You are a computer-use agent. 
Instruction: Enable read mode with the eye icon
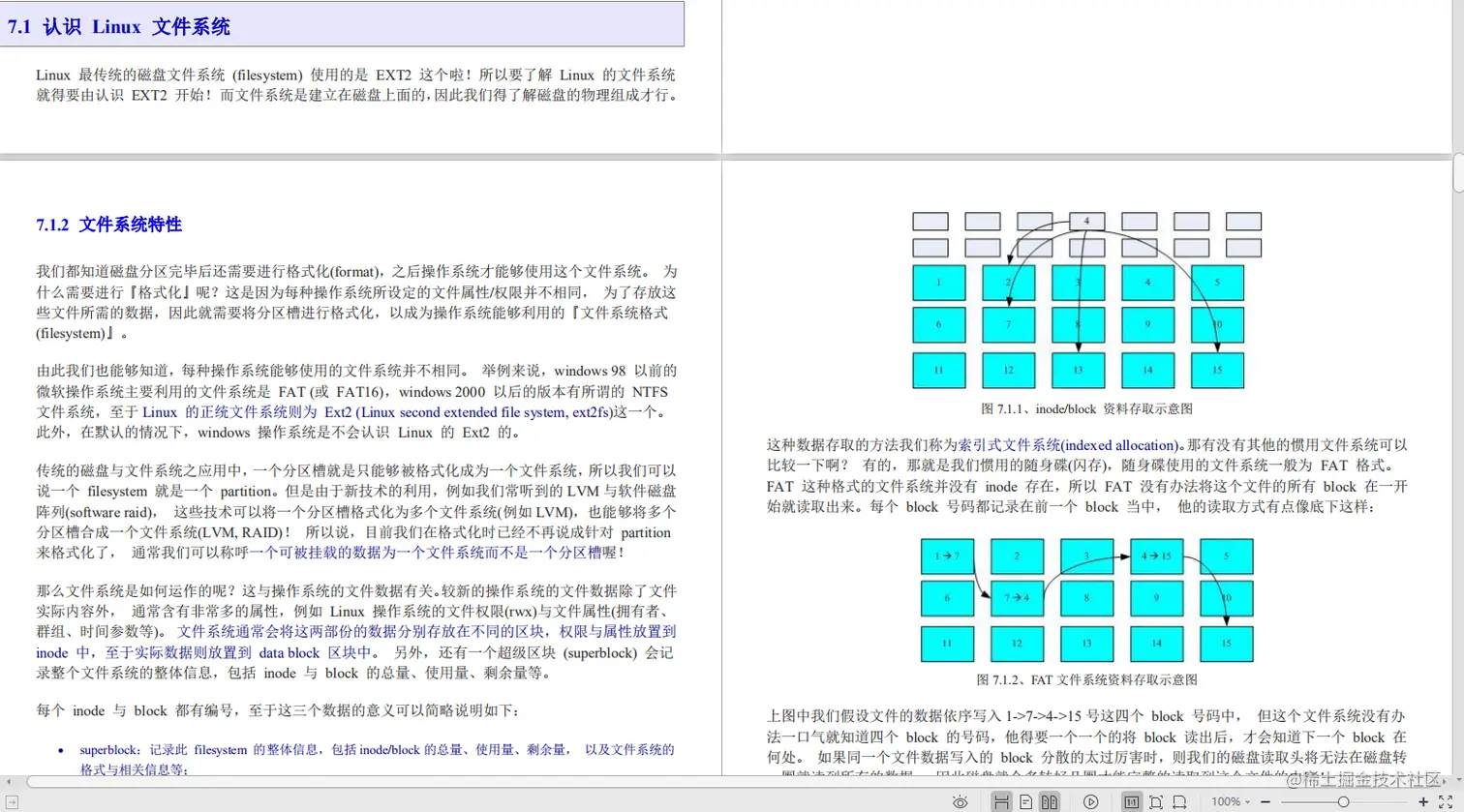pyautogui.click(x=960, y=802)
